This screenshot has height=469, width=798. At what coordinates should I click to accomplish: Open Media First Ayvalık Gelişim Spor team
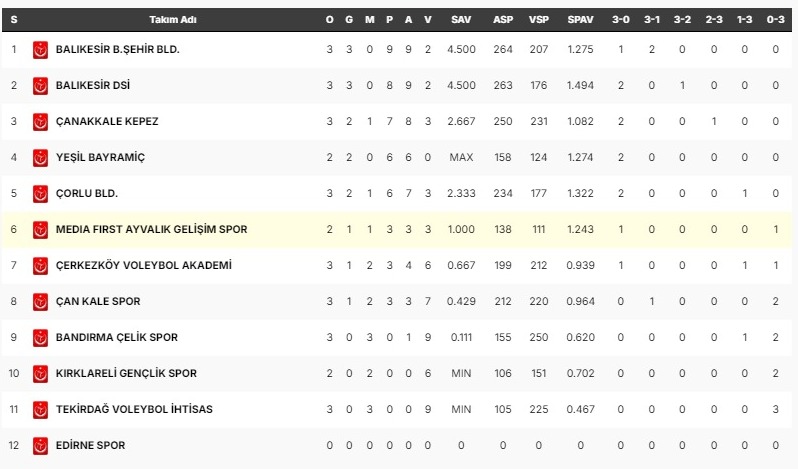point(153,229)
